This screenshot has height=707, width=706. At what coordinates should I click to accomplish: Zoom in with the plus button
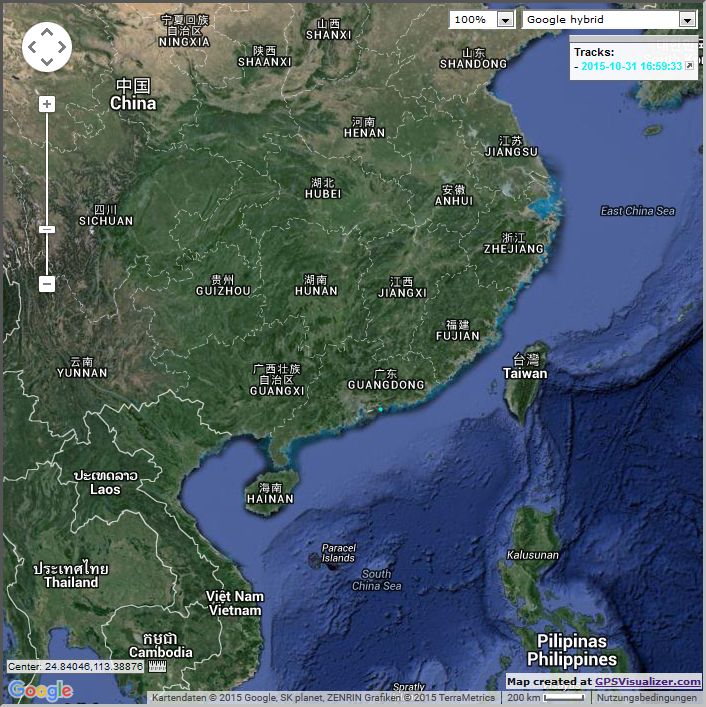(x=47, y=104)
